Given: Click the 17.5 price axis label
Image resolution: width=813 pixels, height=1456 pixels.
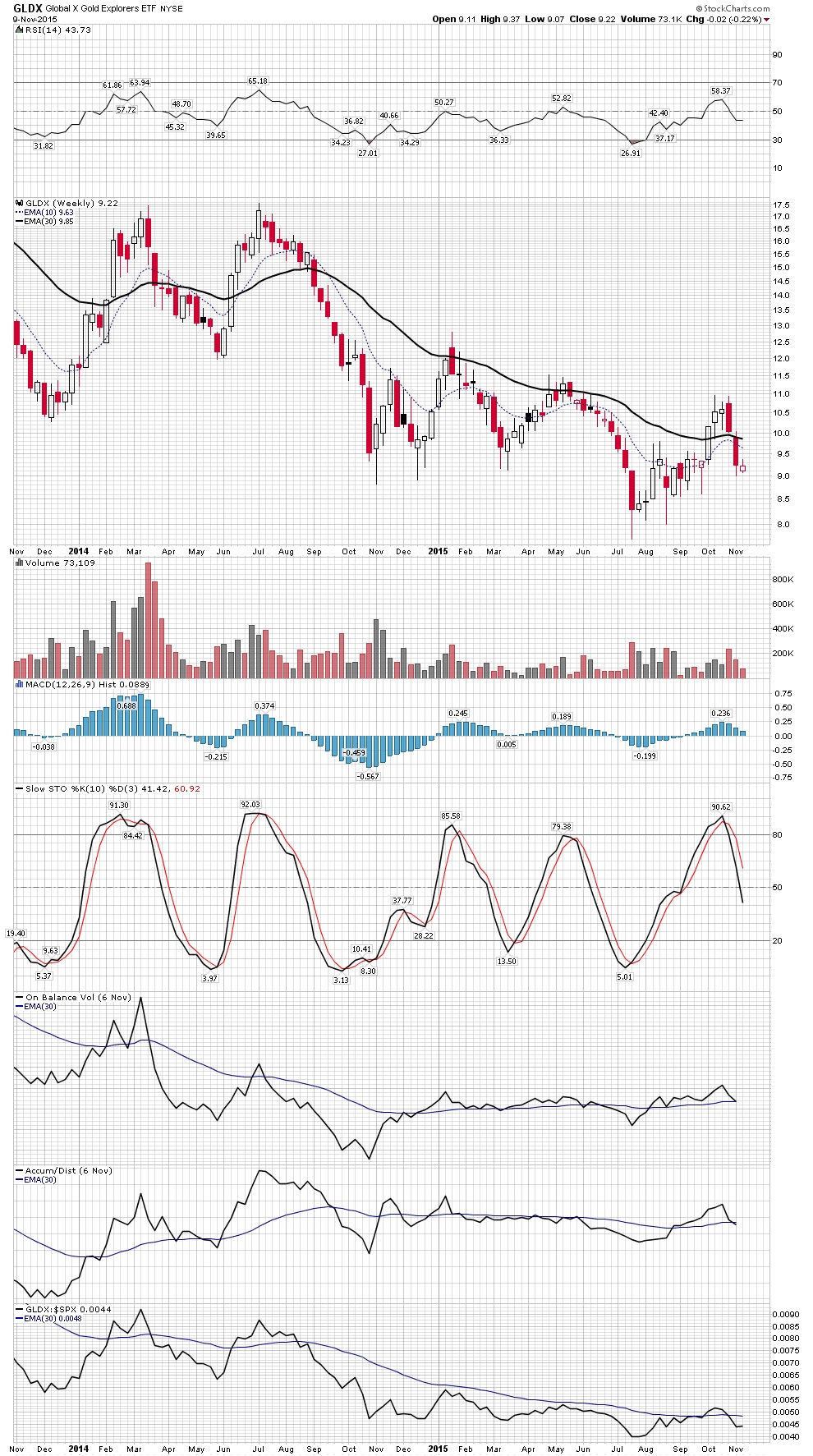Looking at the screenshot, I should [x=782, y=204].
